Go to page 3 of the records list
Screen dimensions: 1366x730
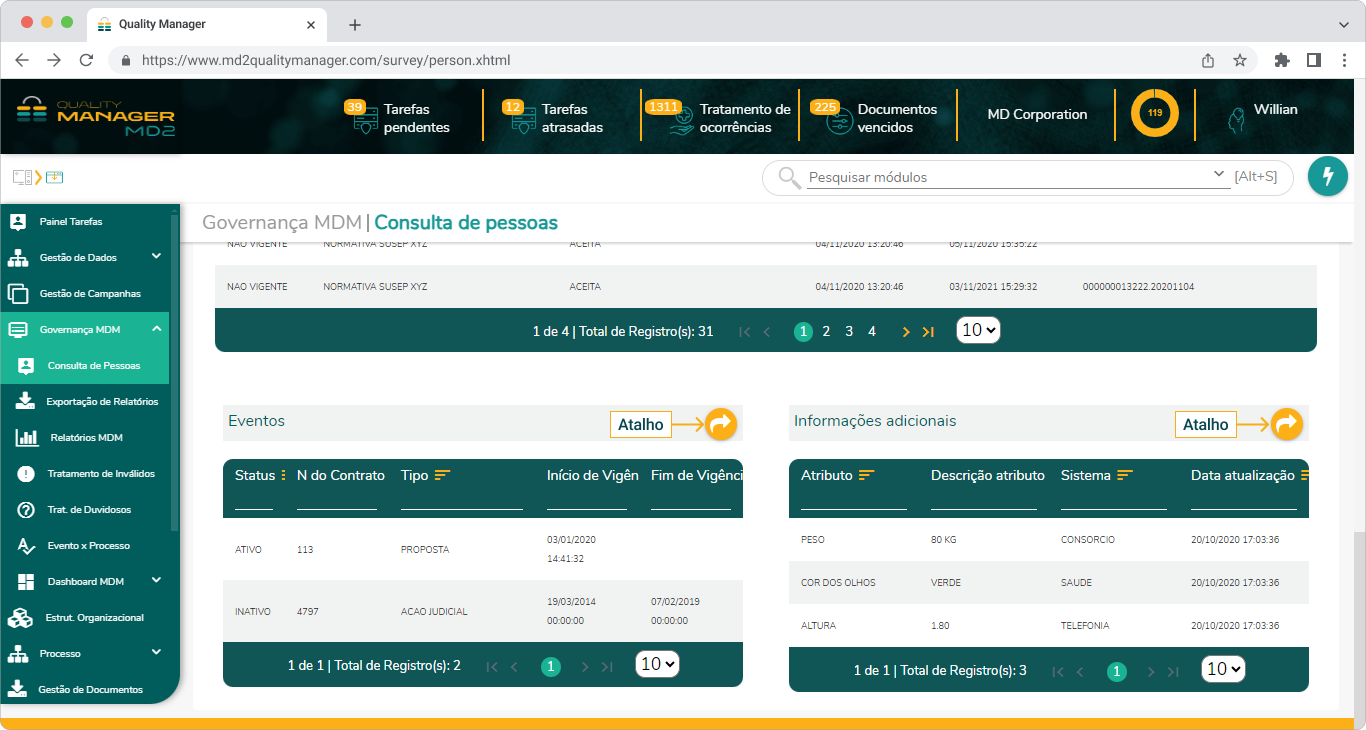coord(848,330)
